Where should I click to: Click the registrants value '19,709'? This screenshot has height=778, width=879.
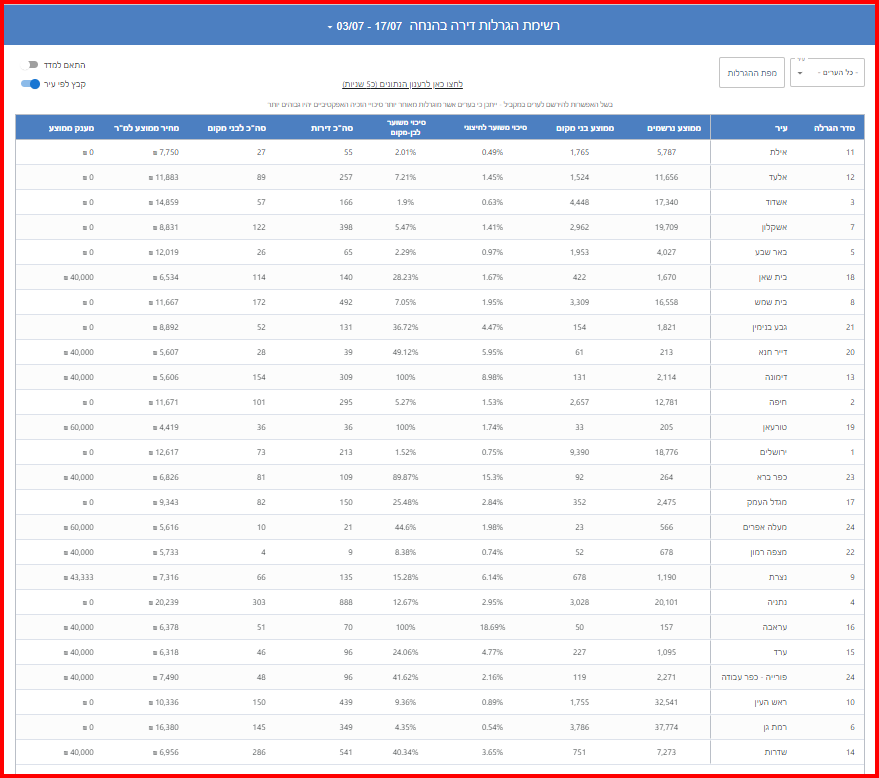click(x=667, y=228)
